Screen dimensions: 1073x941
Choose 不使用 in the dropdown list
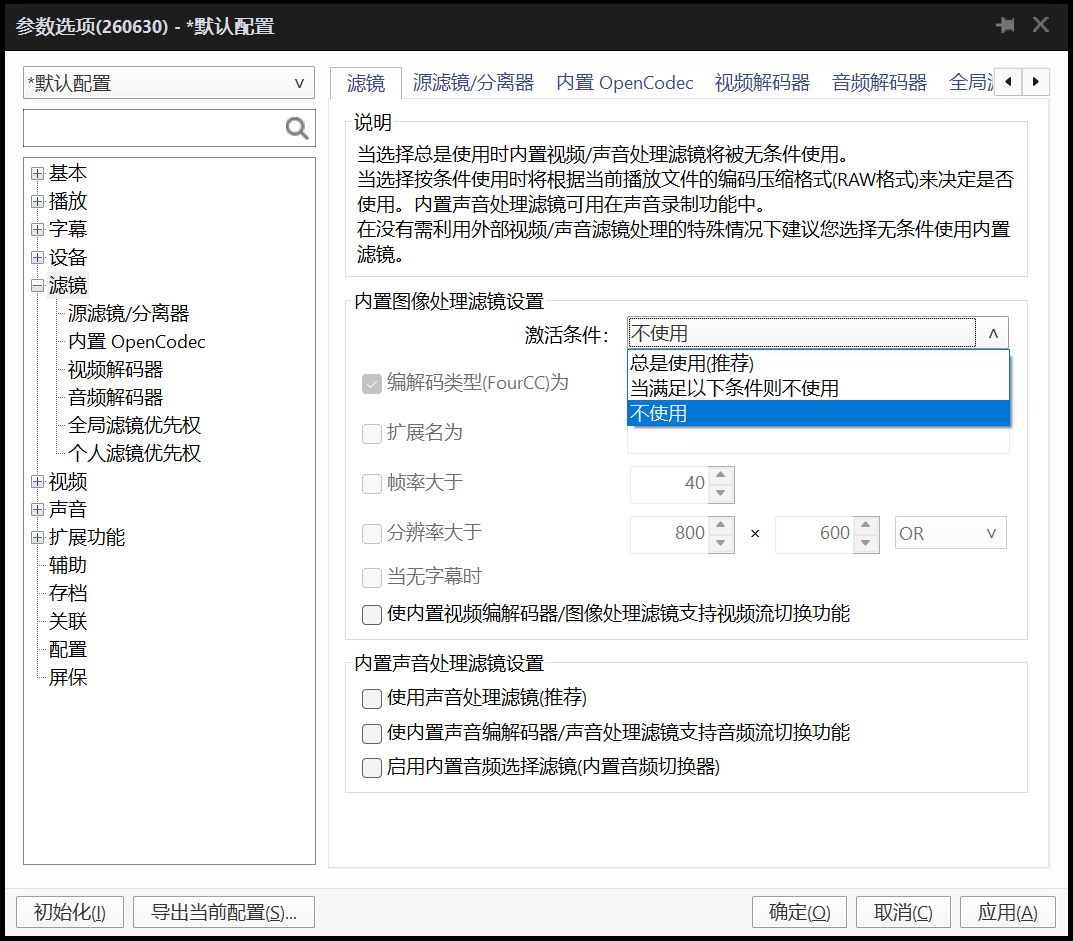(x=818, y=413)
